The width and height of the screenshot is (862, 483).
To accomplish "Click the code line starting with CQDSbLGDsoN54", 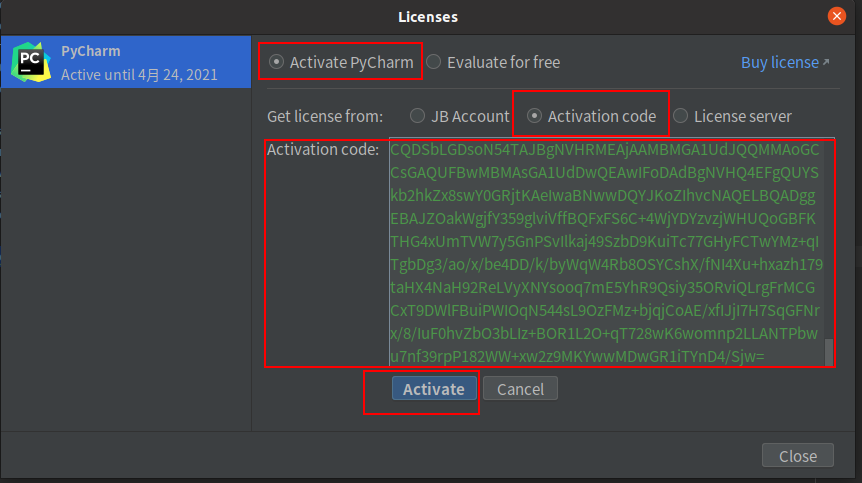I will point(605,149).
